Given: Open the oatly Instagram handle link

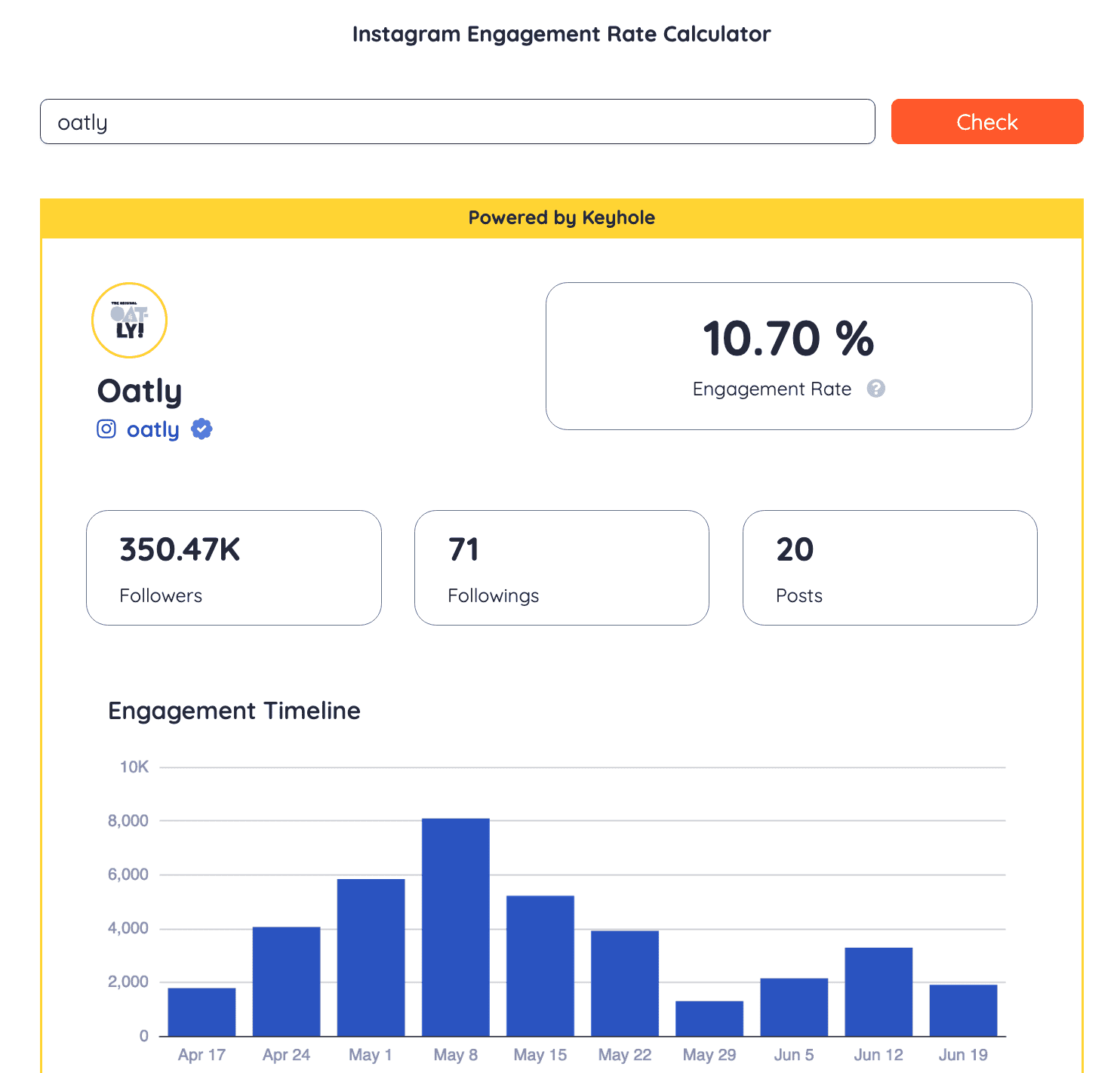Looking at the screenshot, I should (x=153, y=429).
